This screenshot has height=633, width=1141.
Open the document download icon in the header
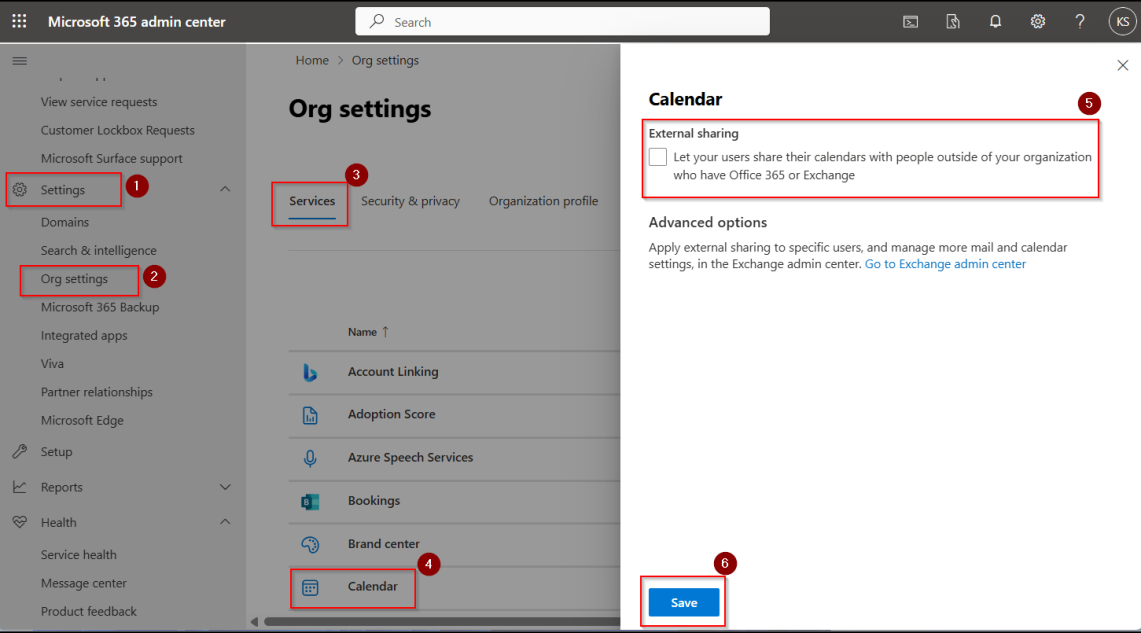953,22
